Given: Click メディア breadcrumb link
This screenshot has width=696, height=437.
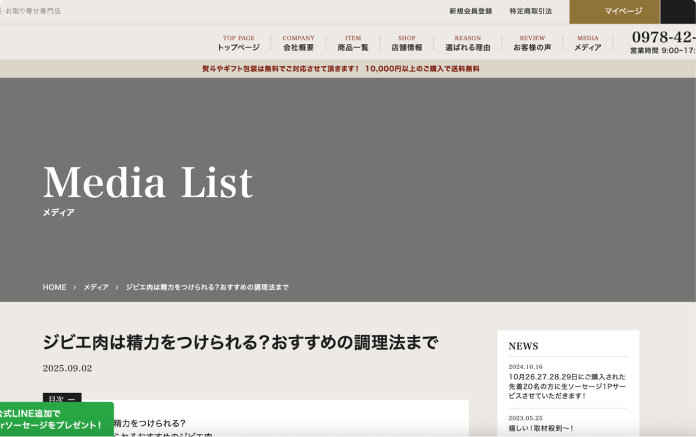Looking at the screenshot, I should (96, 287).
